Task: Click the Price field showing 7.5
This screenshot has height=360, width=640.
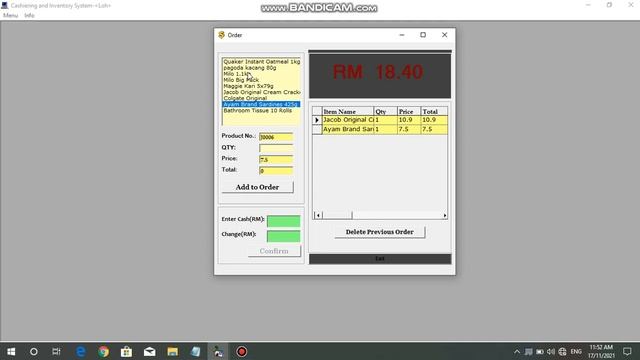Action: click(x=276, y=160)
